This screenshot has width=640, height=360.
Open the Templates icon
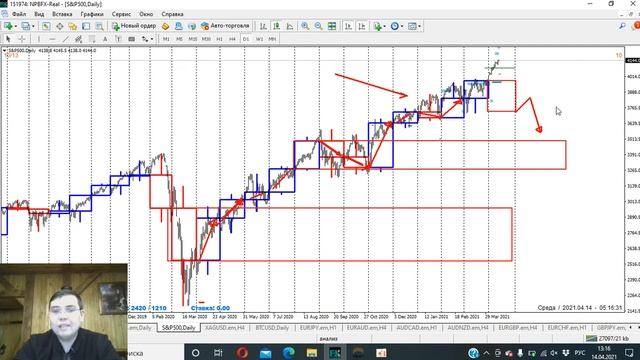412,26
